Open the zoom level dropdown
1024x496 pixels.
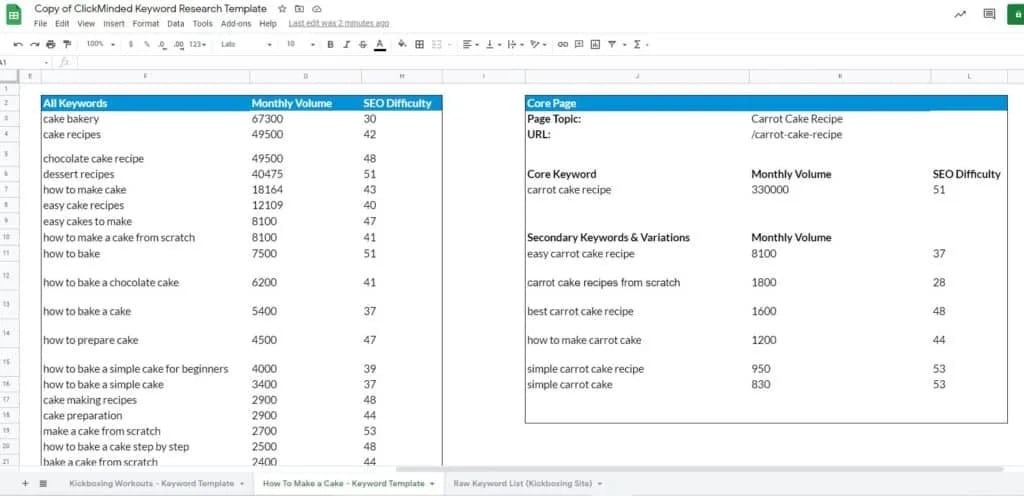click(99, 44)
